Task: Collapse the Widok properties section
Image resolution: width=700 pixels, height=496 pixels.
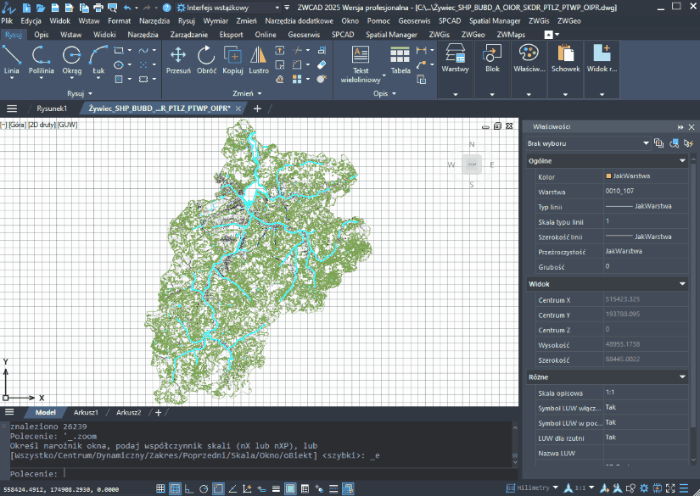Action: (683, 284)
